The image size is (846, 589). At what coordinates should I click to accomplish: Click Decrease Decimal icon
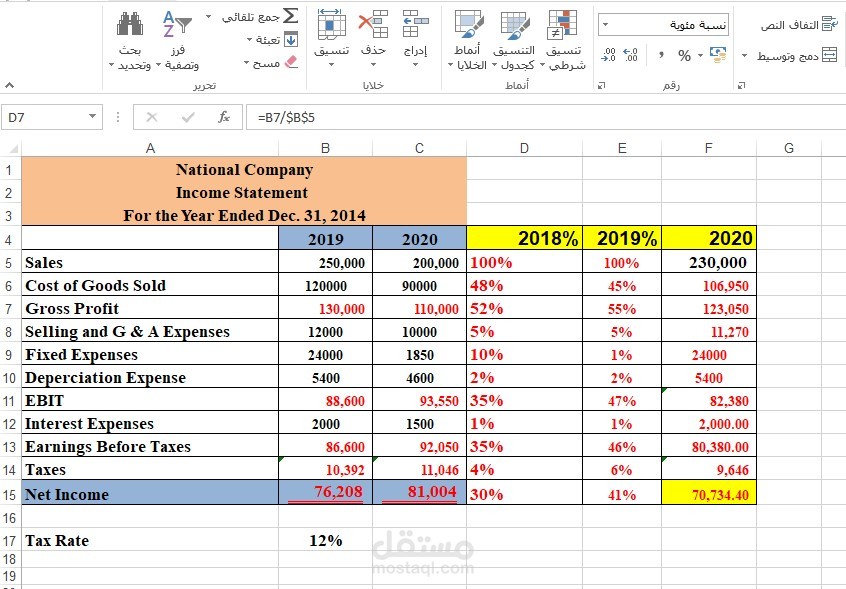point(609,55)
